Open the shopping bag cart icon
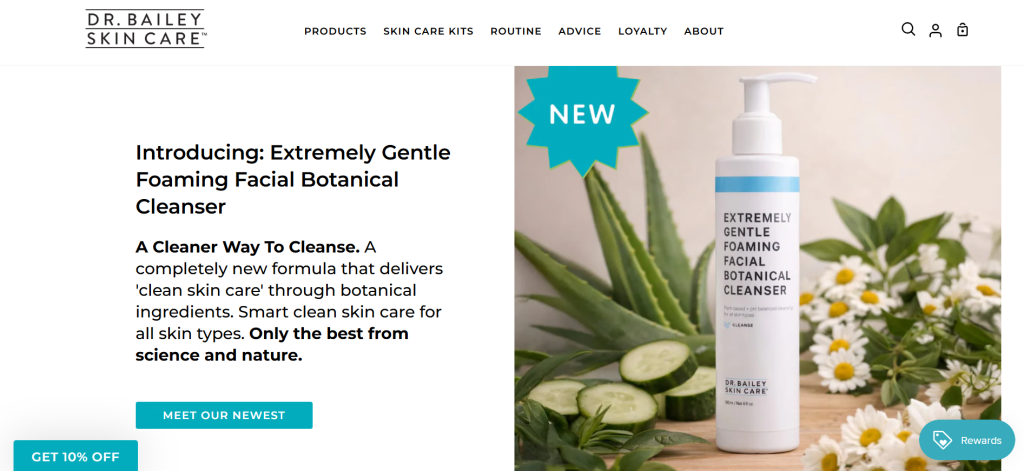1024x471 pixels. (962, 30)
